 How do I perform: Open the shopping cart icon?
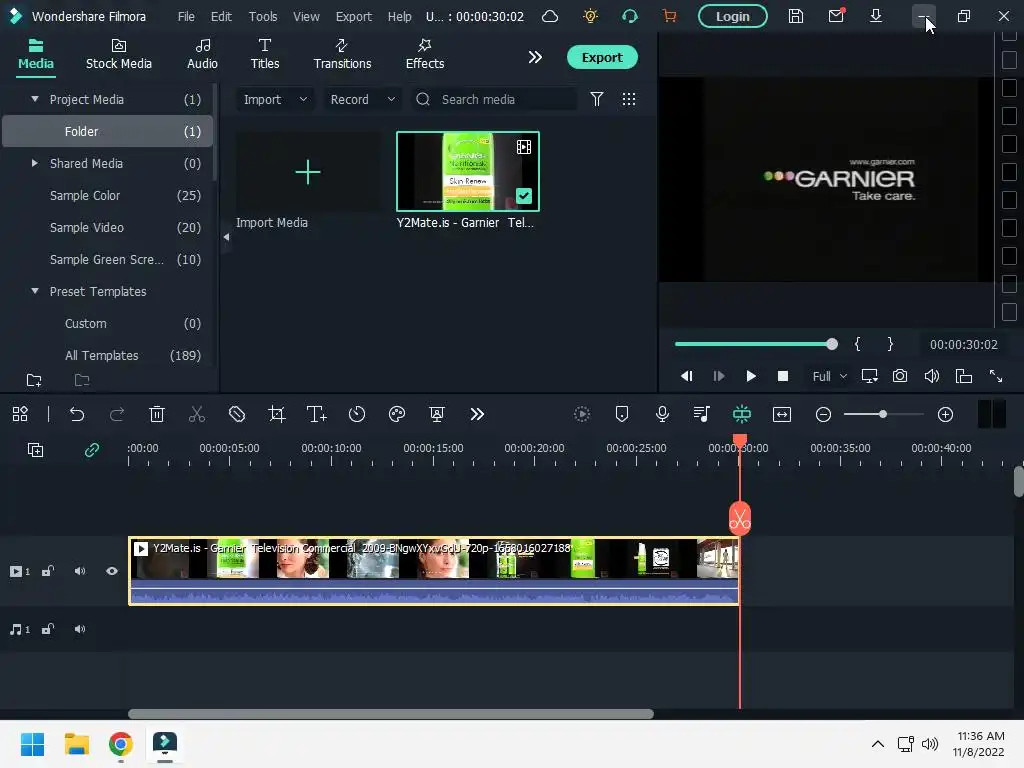click(669, 16)
